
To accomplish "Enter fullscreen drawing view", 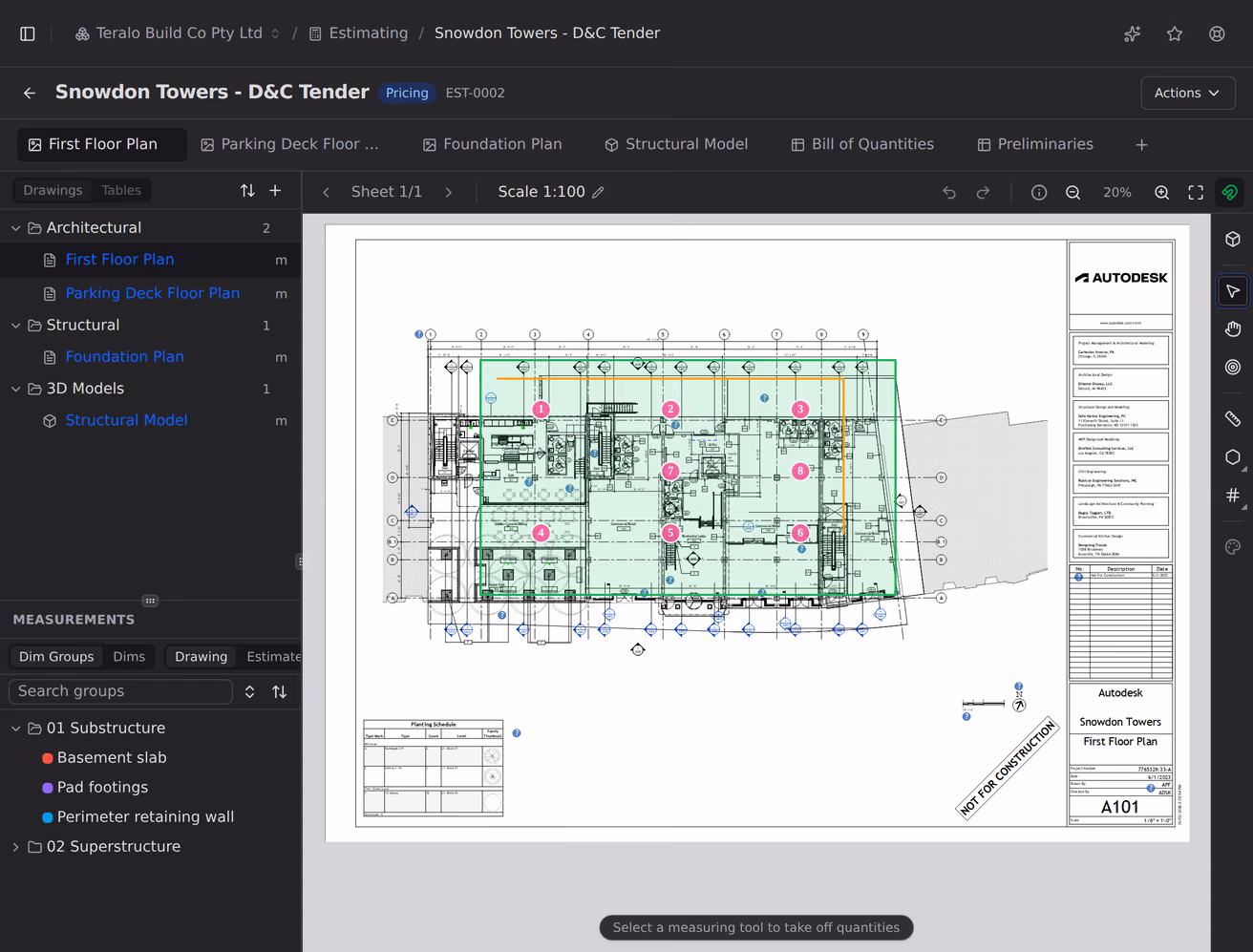I will pos(1196,192).
